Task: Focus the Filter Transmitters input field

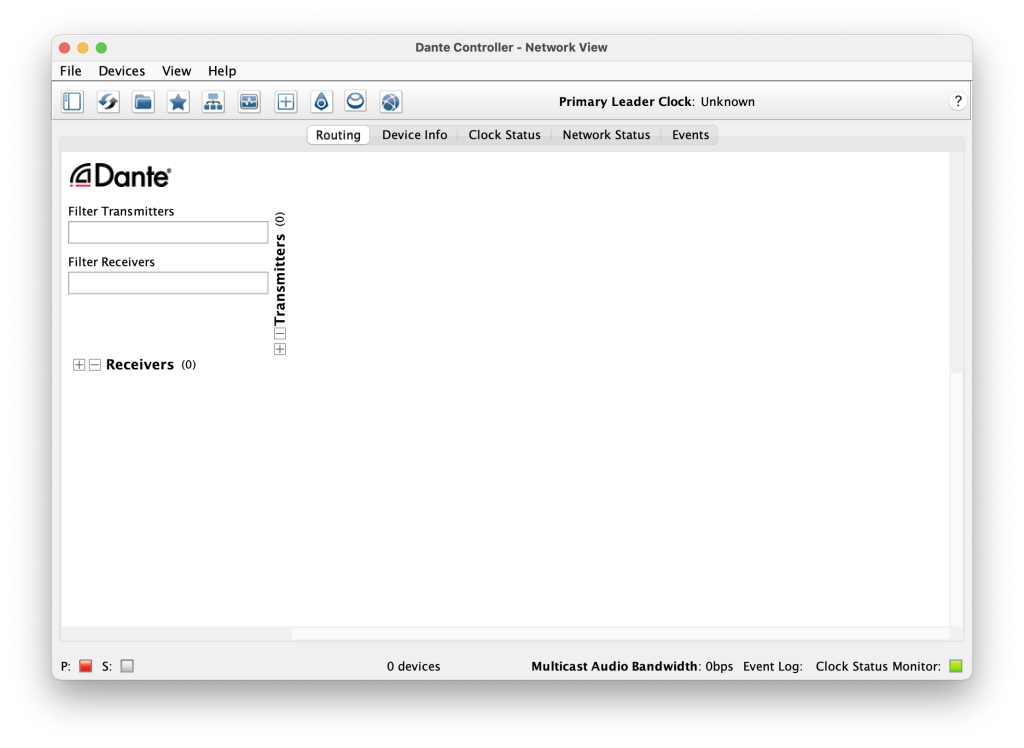Action: click(168, 233)
